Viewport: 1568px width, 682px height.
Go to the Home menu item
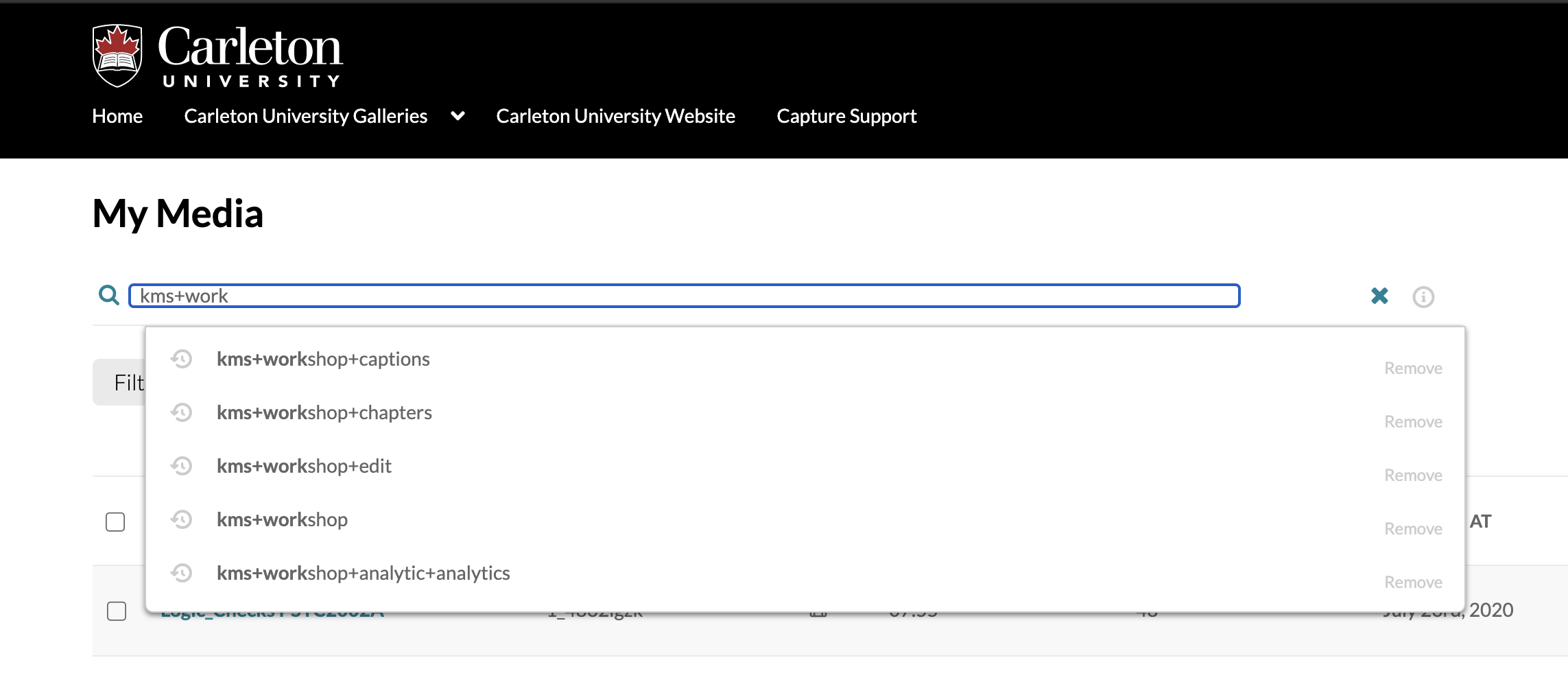[x=117, y=116]
